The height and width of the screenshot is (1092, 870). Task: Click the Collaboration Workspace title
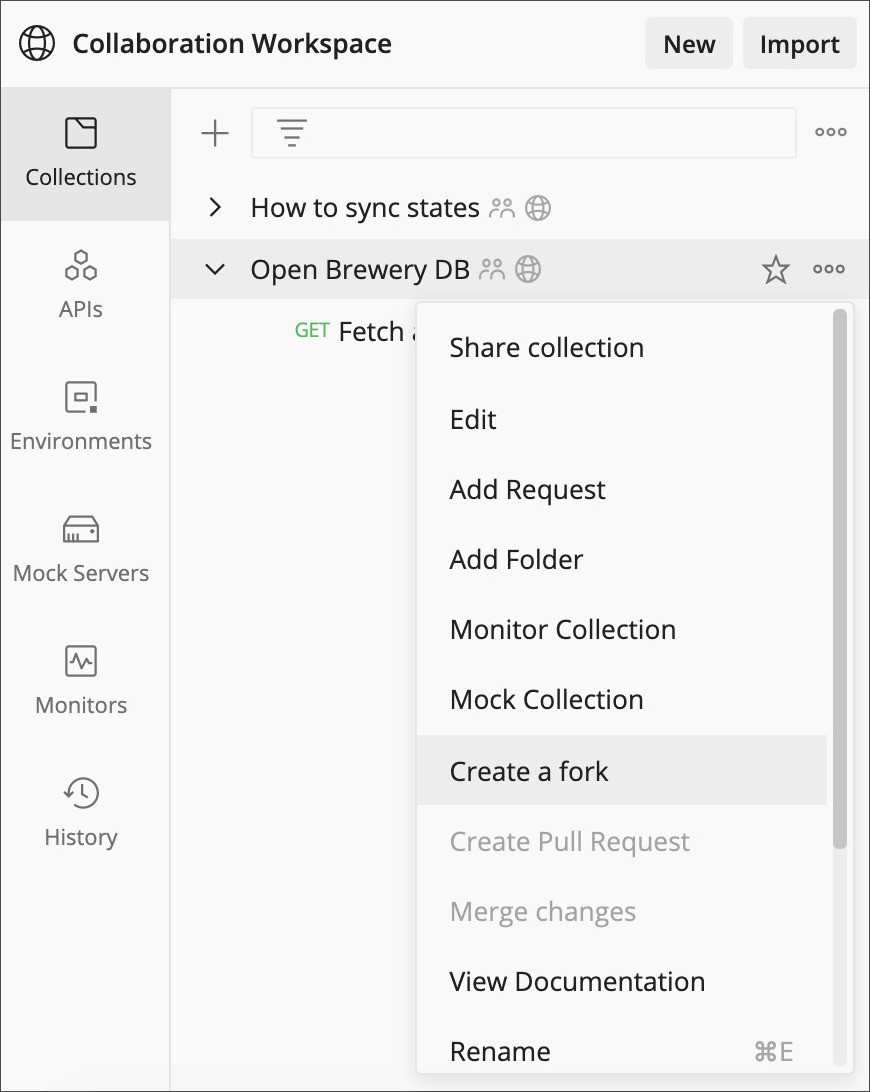[232, 43]
